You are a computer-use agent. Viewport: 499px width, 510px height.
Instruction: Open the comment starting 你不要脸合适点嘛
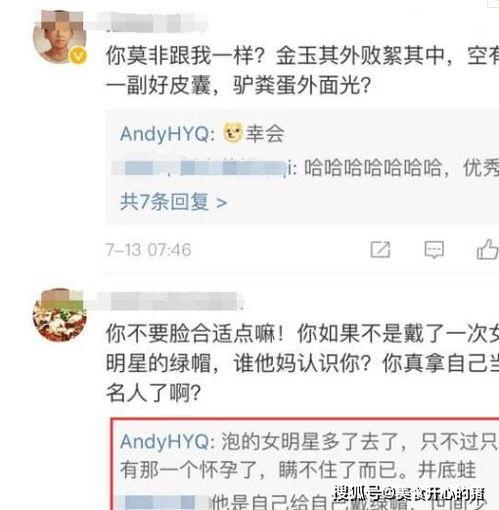tap(302, 363)
